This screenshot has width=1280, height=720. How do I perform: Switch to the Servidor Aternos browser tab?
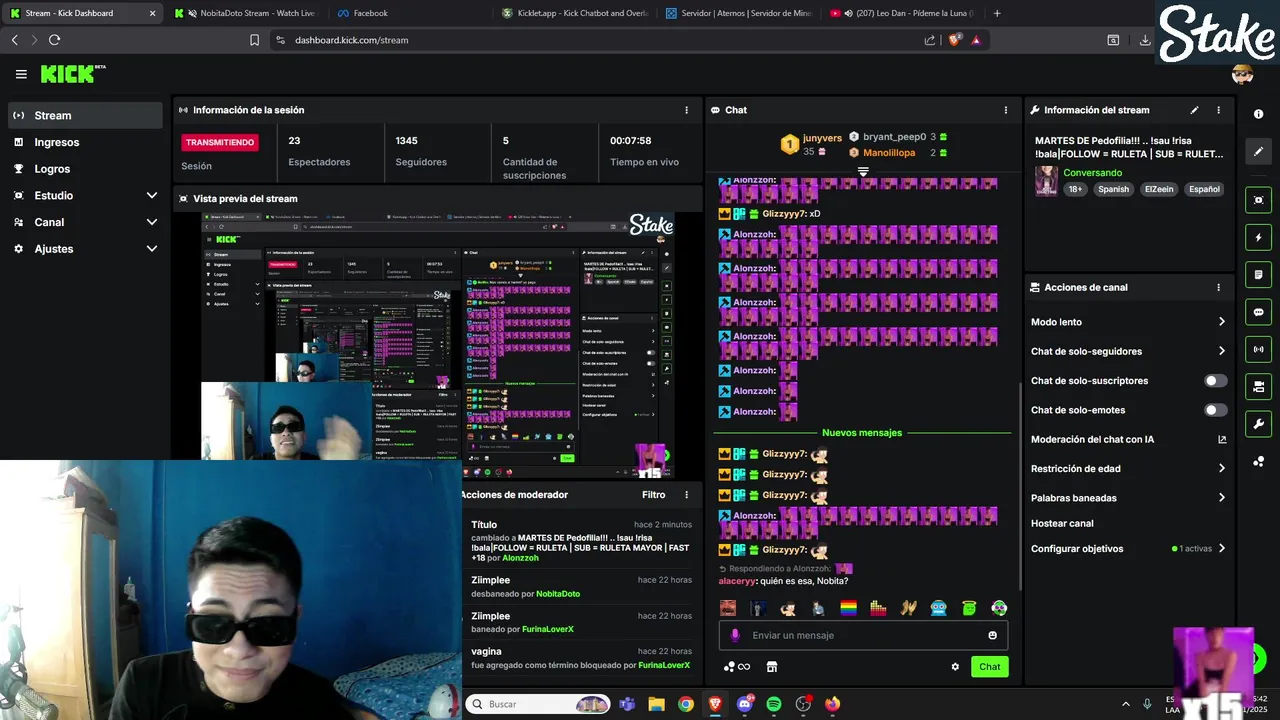[740, 13]
